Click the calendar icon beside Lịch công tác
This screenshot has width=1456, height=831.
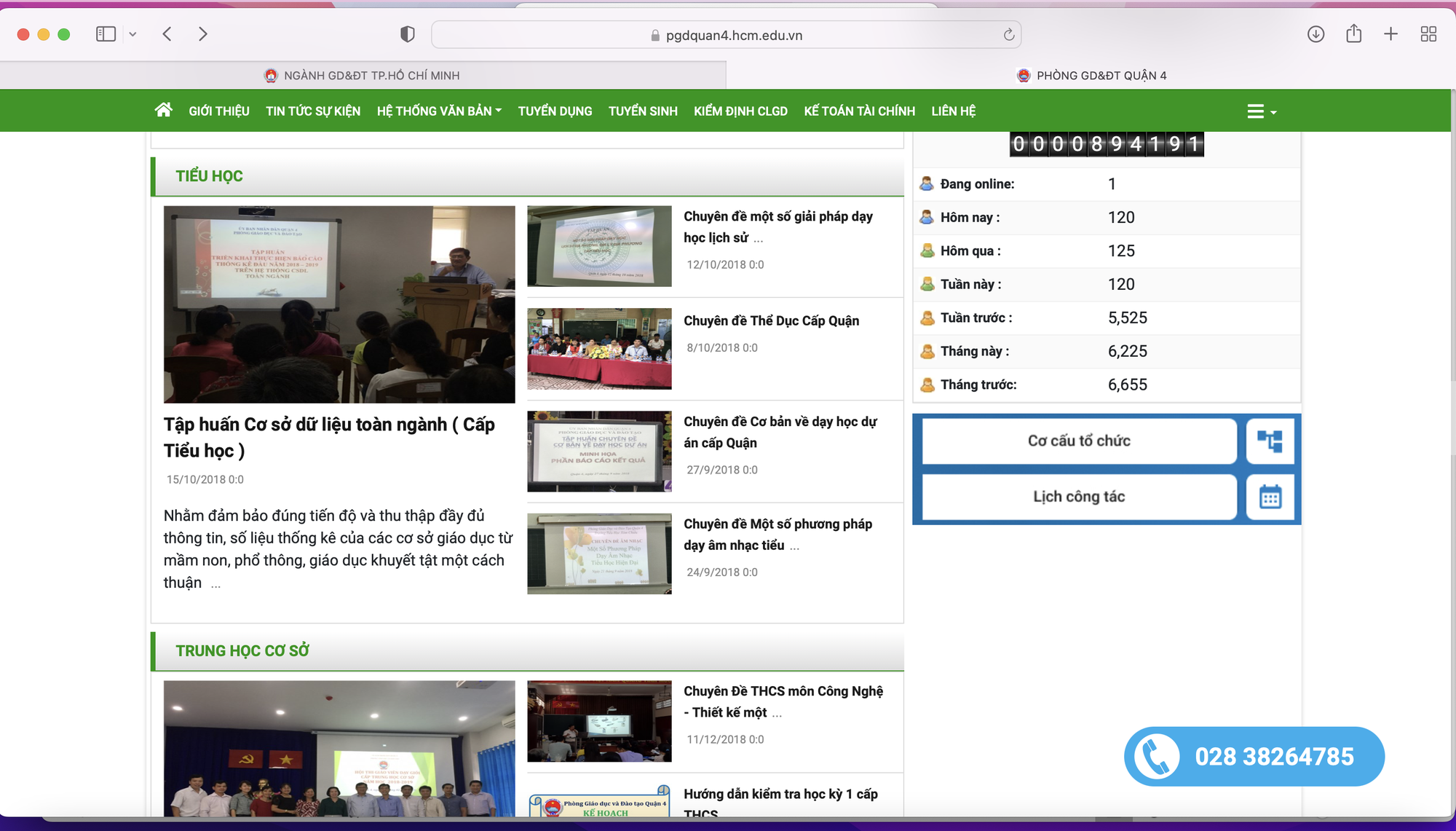tap(1270, 497)
